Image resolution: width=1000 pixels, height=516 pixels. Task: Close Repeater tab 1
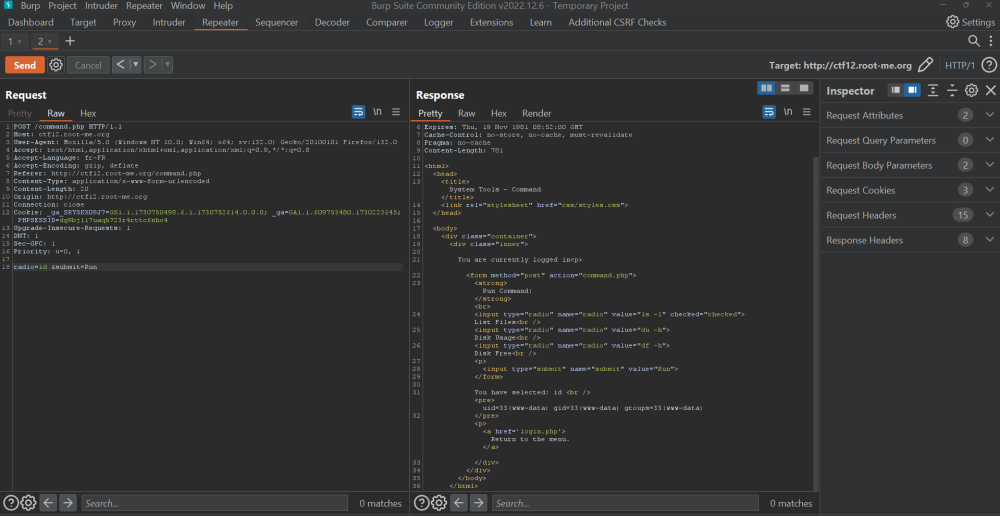(x=19, y=41)
